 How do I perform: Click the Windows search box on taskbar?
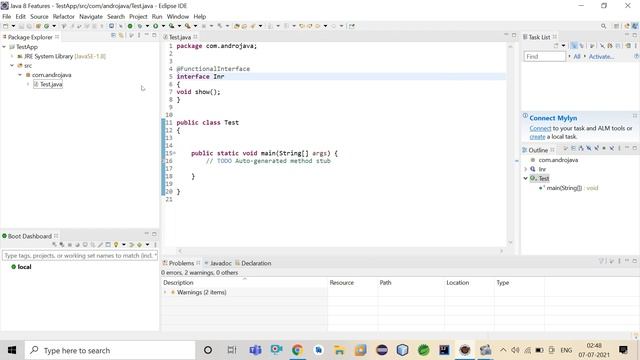click(110, 350)
